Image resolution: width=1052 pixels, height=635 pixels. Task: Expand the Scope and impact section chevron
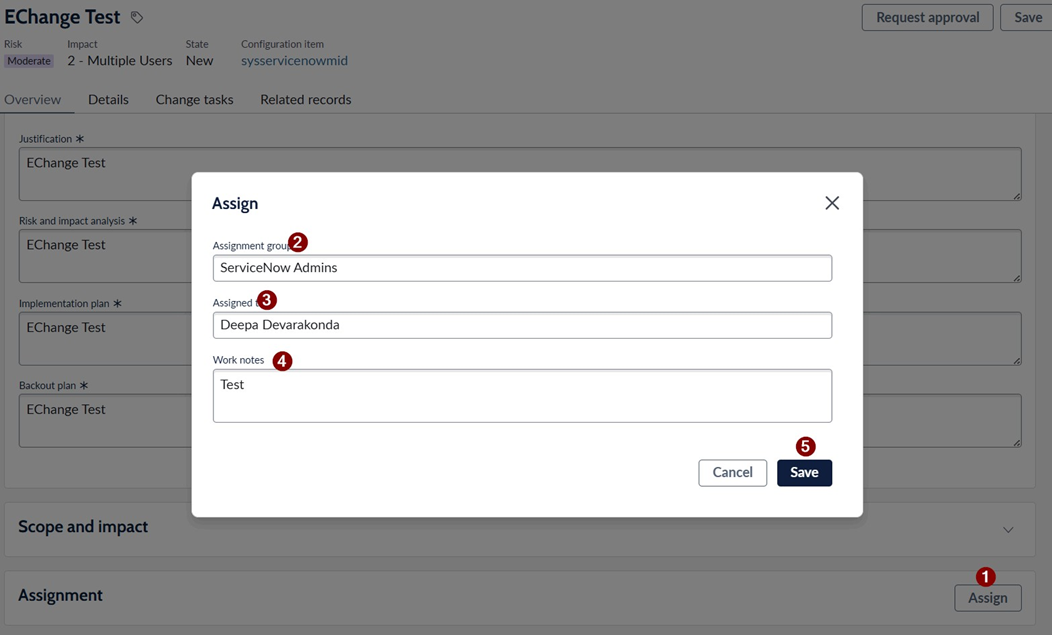[x=1008, y=530]
